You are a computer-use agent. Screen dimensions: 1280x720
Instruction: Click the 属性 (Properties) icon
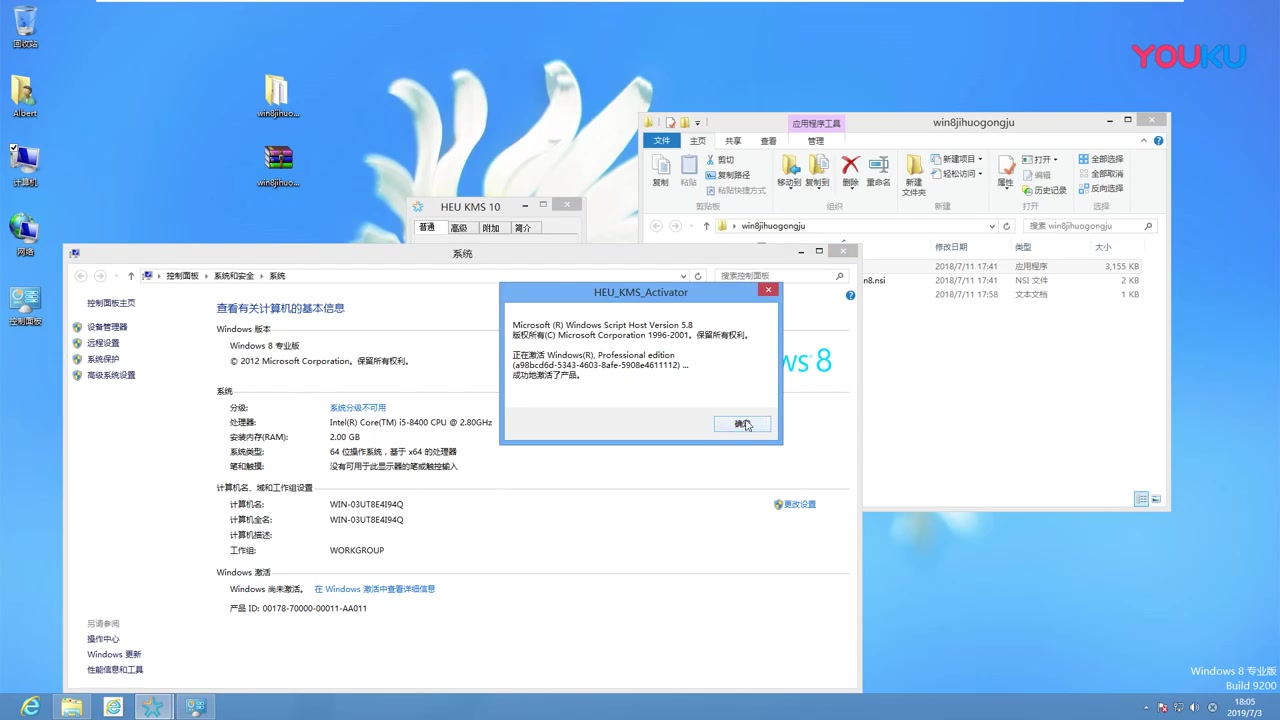(x=1005, y=171)
